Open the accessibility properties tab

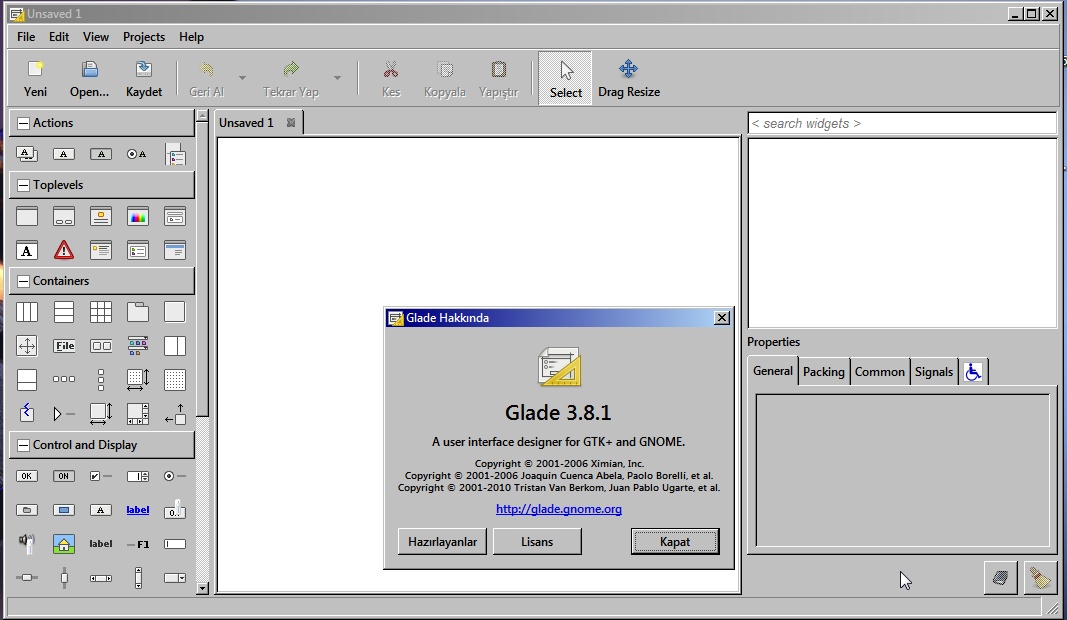coord(973,372)
